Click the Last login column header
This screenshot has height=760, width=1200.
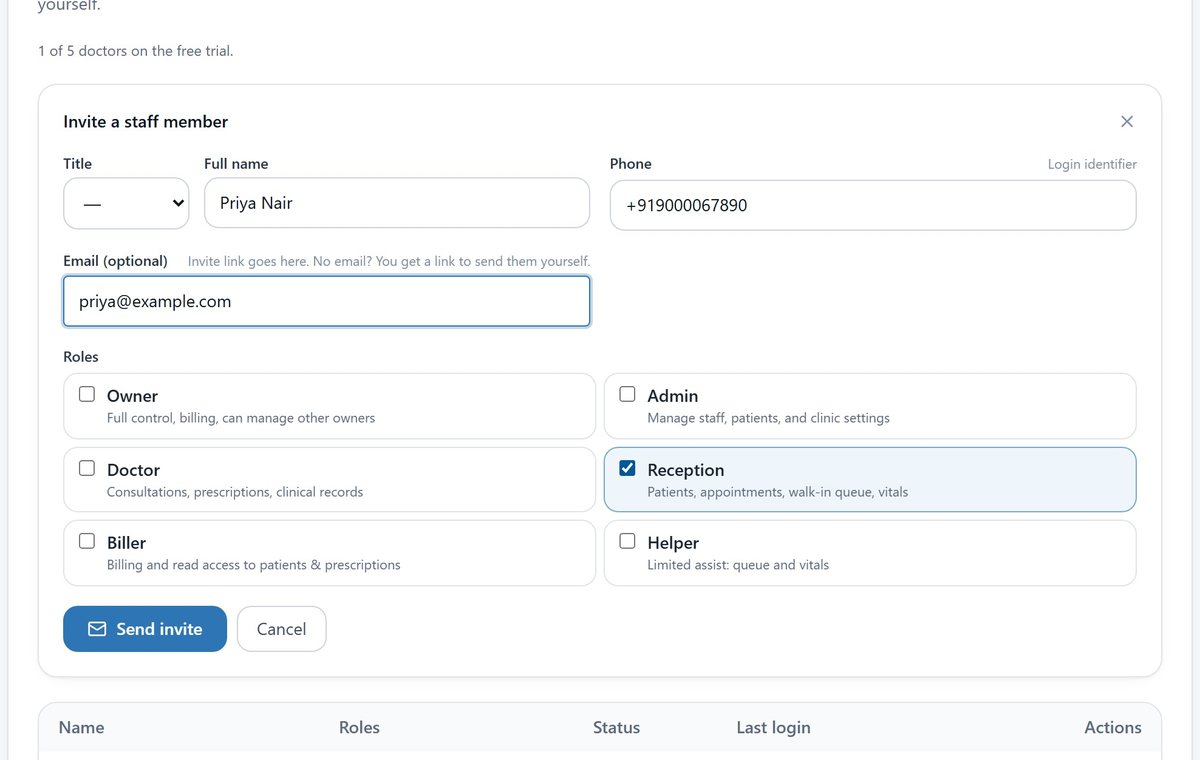coord(773,728)
